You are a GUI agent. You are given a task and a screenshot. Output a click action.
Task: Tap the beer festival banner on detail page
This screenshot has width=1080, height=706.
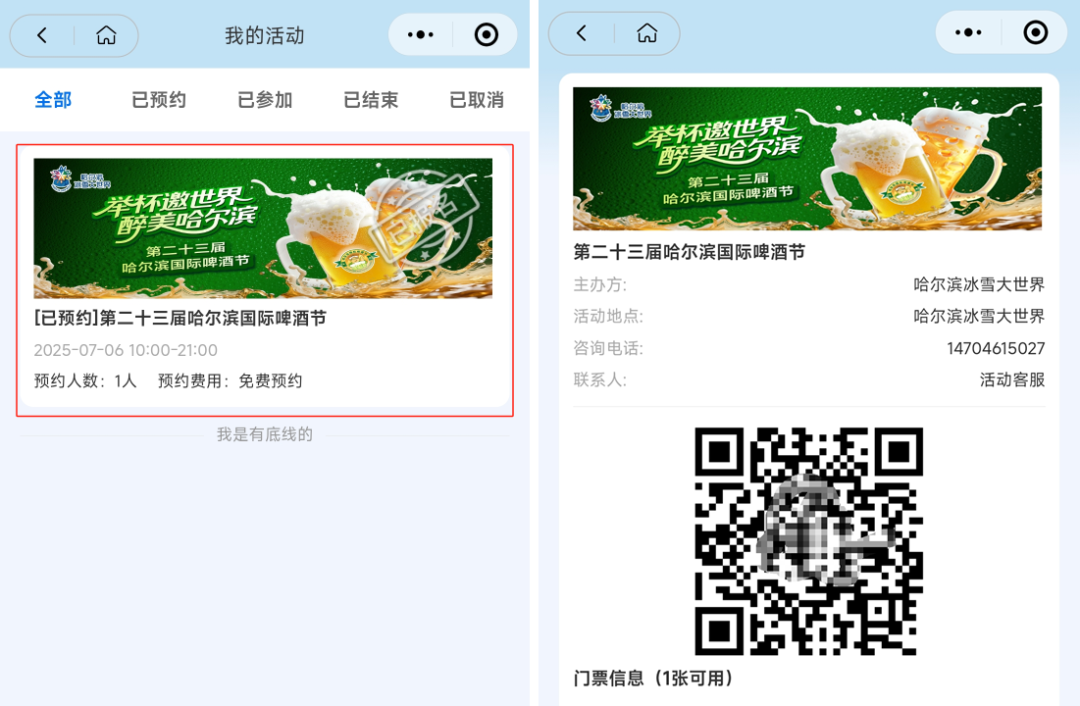point(807,158)
